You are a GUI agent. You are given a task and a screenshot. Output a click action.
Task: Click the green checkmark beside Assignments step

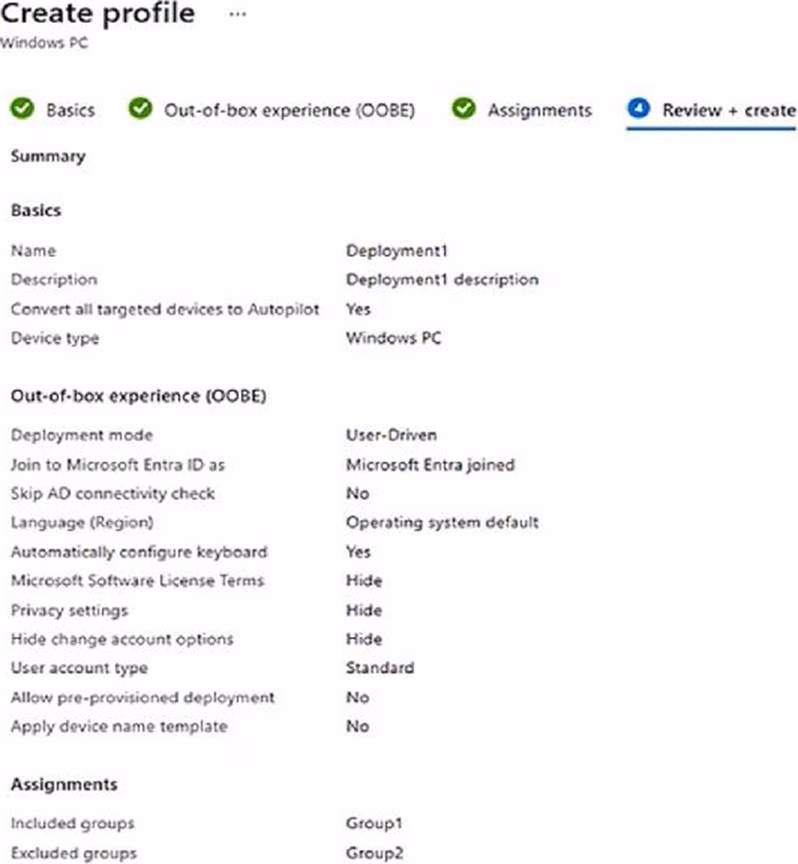point(463,109)
